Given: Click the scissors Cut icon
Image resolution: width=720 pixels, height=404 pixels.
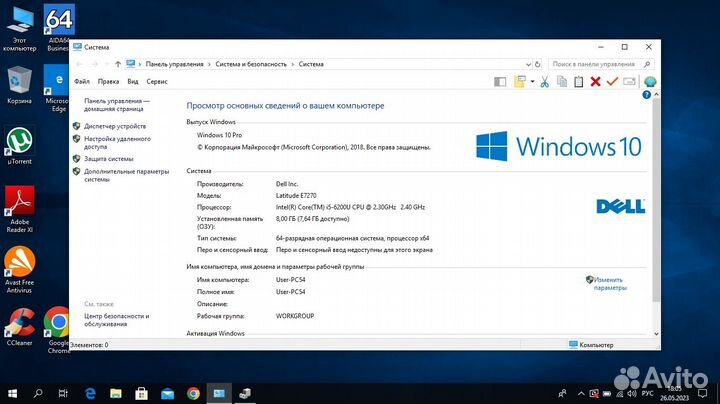Looking at the screenshot, I should point(545,82).
